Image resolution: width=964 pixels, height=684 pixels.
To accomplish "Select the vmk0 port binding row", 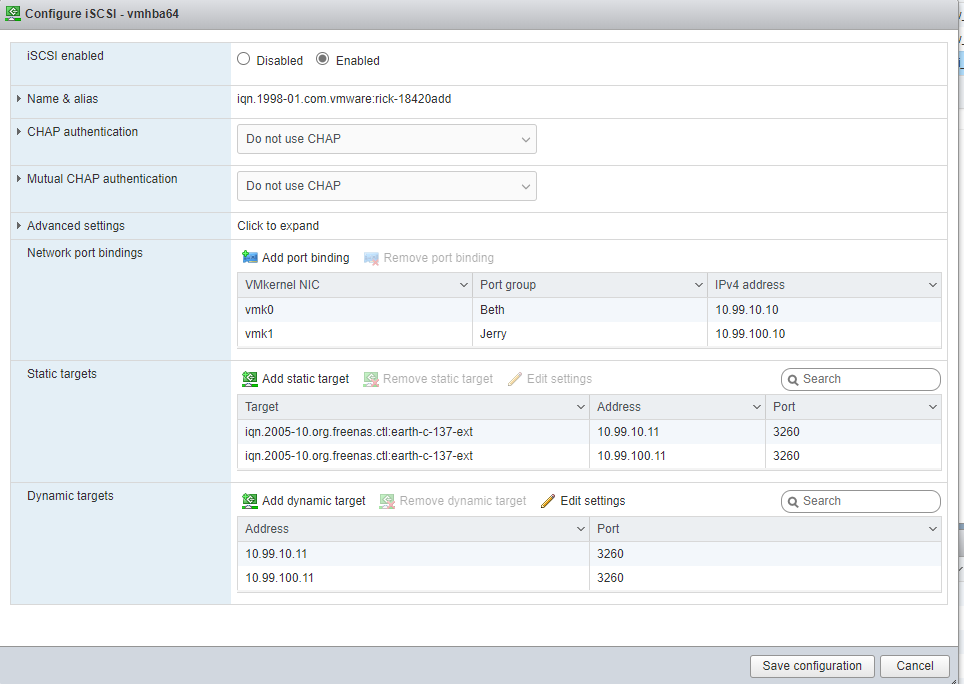I will coord(590,310).
